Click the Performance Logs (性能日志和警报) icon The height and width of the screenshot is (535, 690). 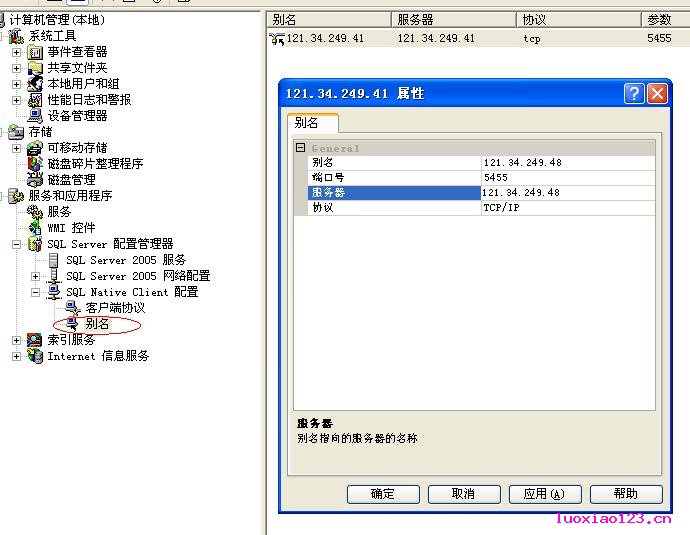click(x=35, y=100)
